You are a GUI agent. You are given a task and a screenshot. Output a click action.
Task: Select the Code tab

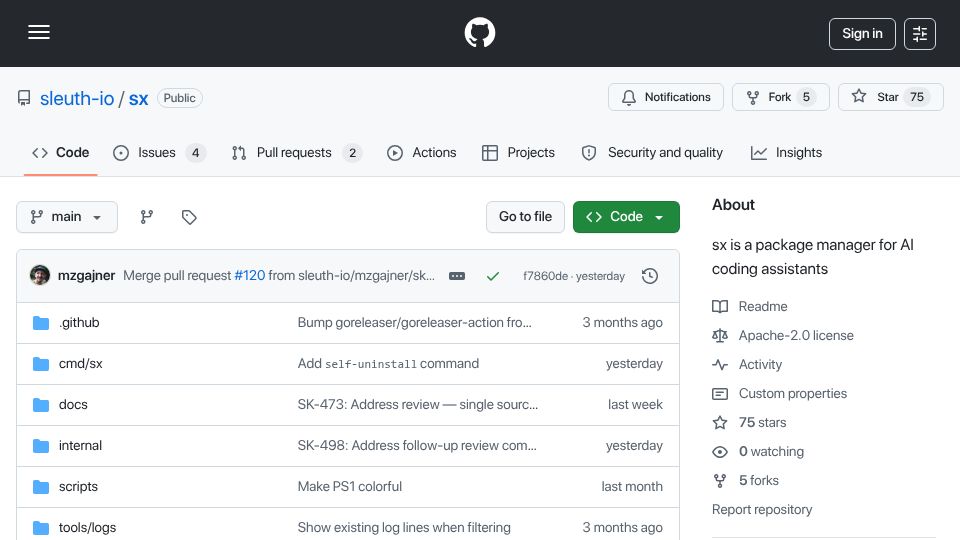click(x=61, y=152)
